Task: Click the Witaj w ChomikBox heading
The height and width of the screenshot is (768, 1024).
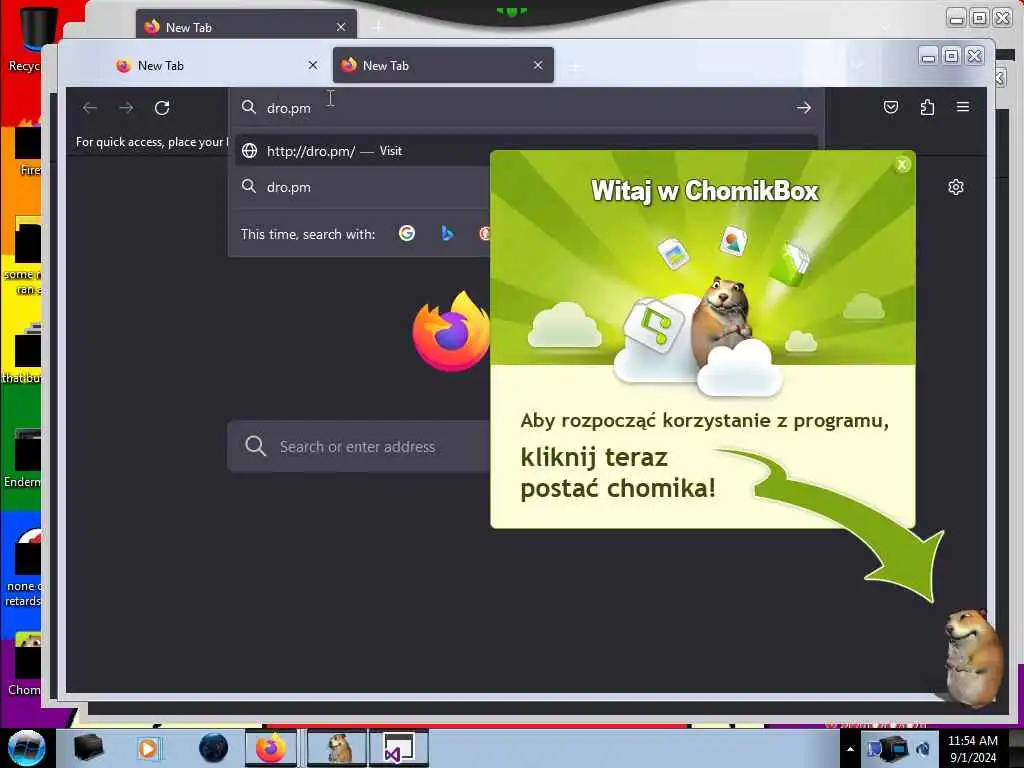Action: (704, 191)
